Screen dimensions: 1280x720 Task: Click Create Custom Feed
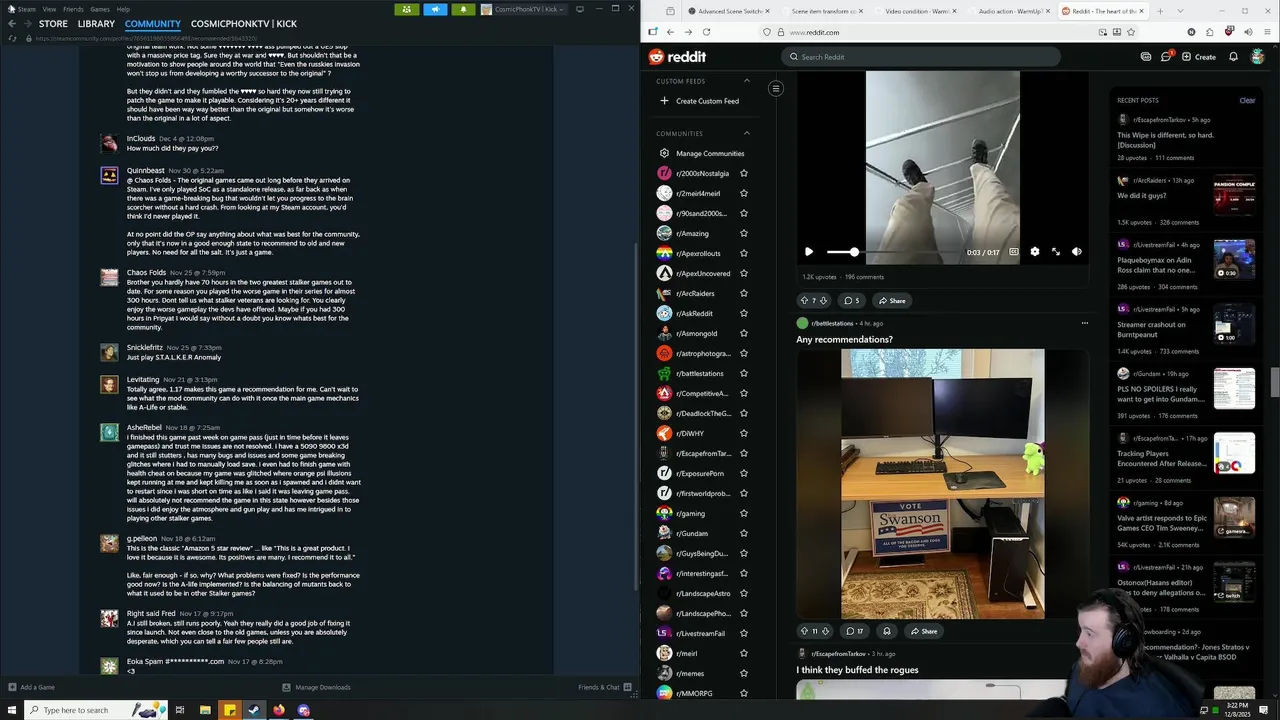tap(699, 101)
